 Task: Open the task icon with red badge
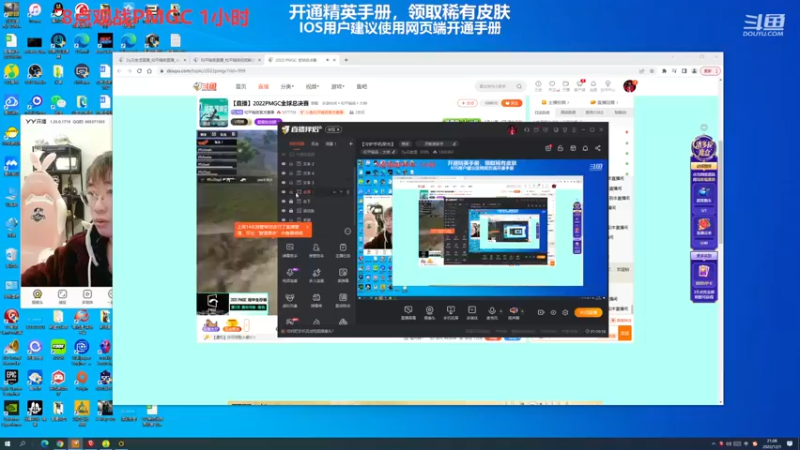point(548,148)
